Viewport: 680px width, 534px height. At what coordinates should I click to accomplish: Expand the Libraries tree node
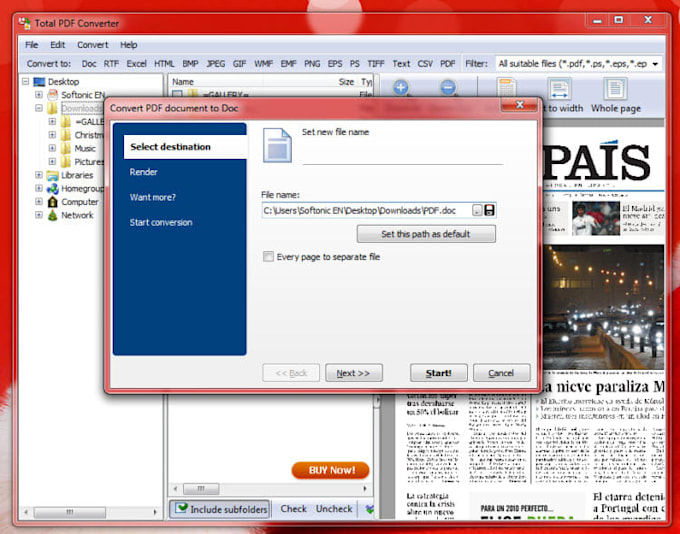click(39, 175)
